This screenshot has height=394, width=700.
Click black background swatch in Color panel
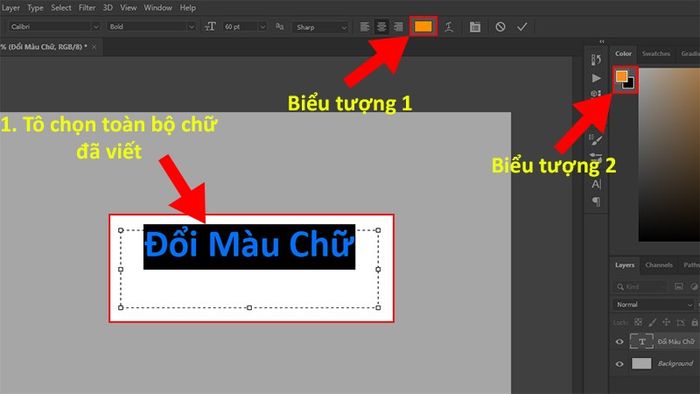point(629,84)
